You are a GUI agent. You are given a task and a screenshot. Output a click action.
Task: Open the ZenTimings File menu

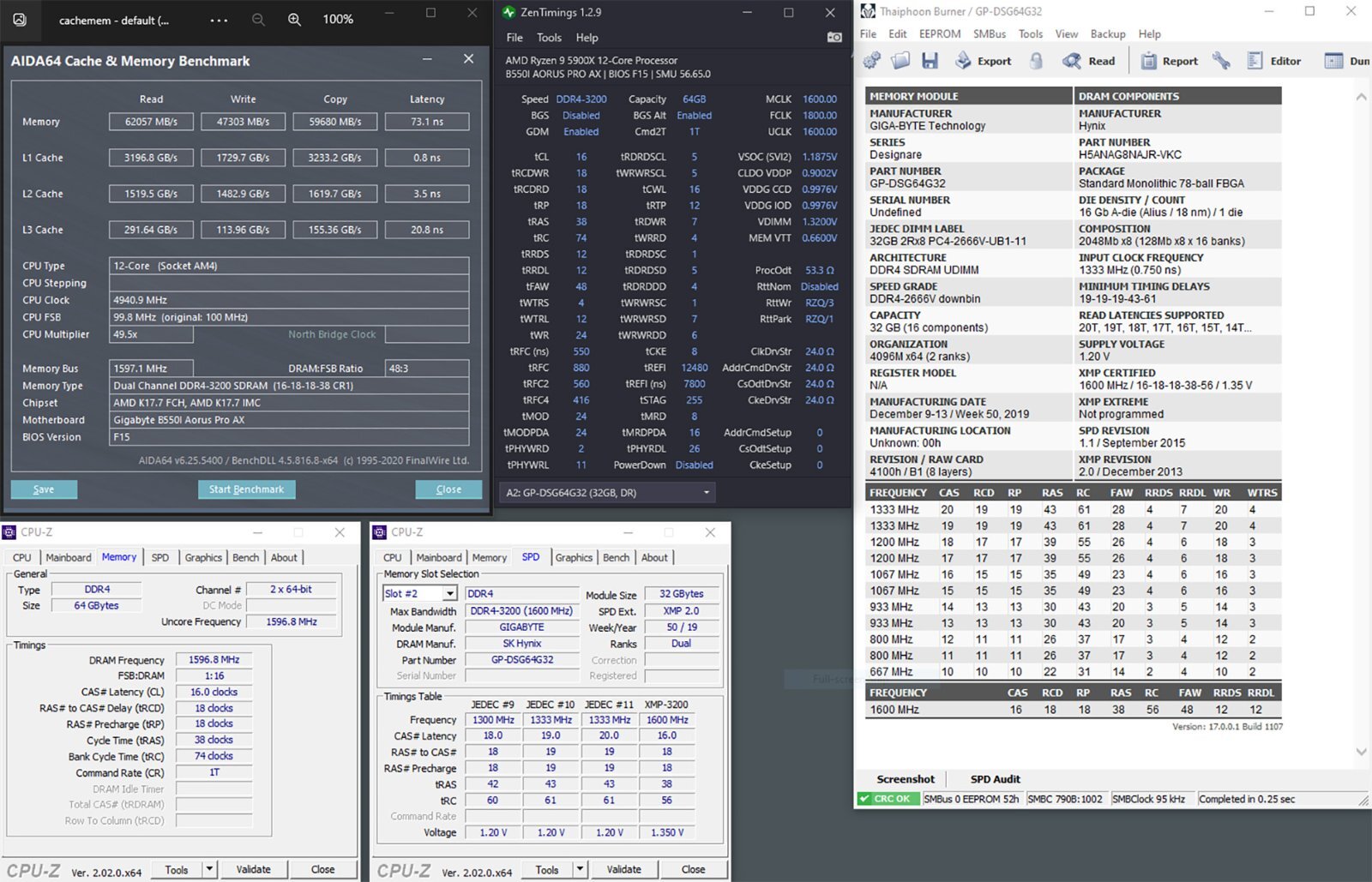(514, 38)
